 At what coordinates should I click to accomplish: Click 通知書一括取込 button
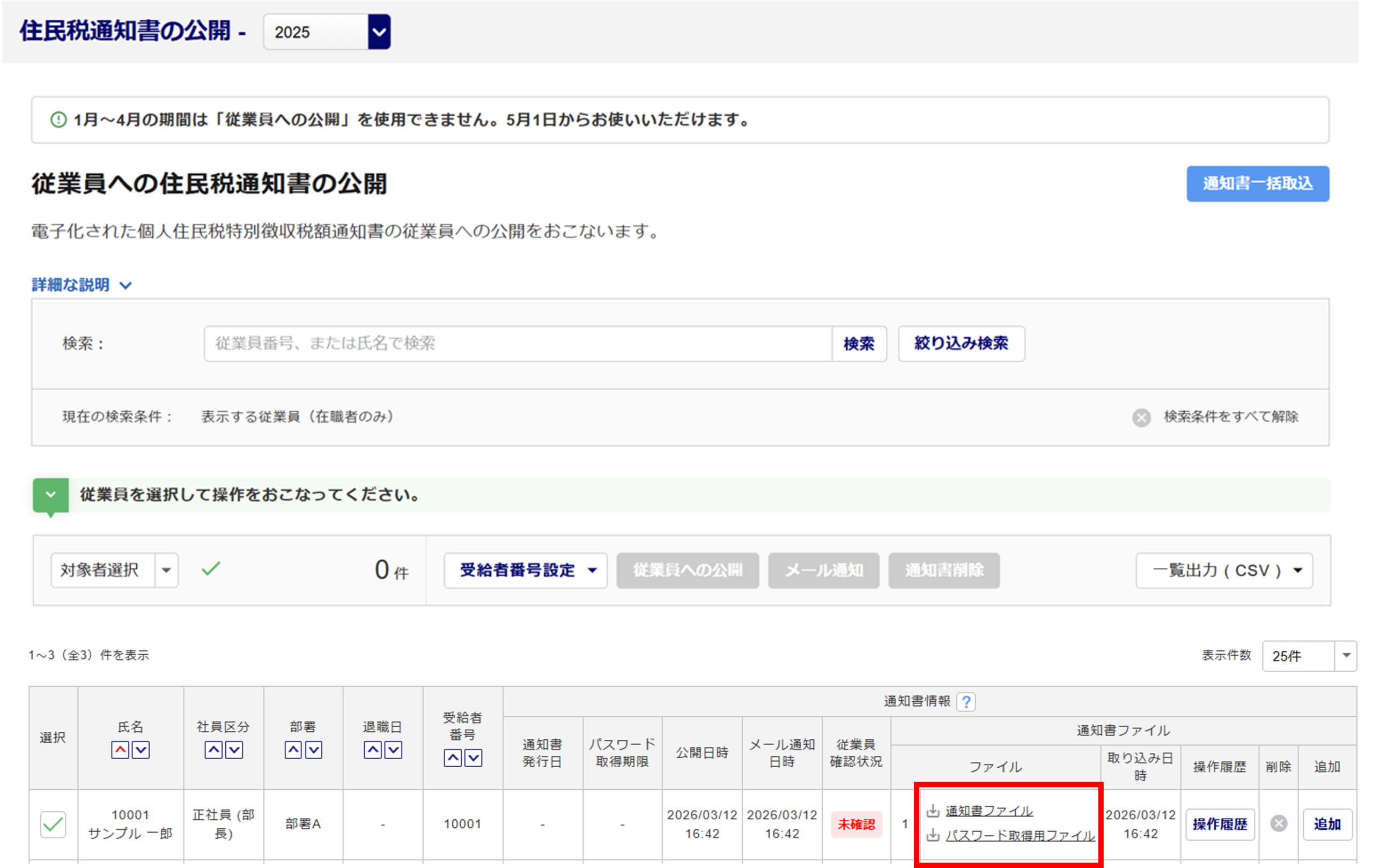1257,183
